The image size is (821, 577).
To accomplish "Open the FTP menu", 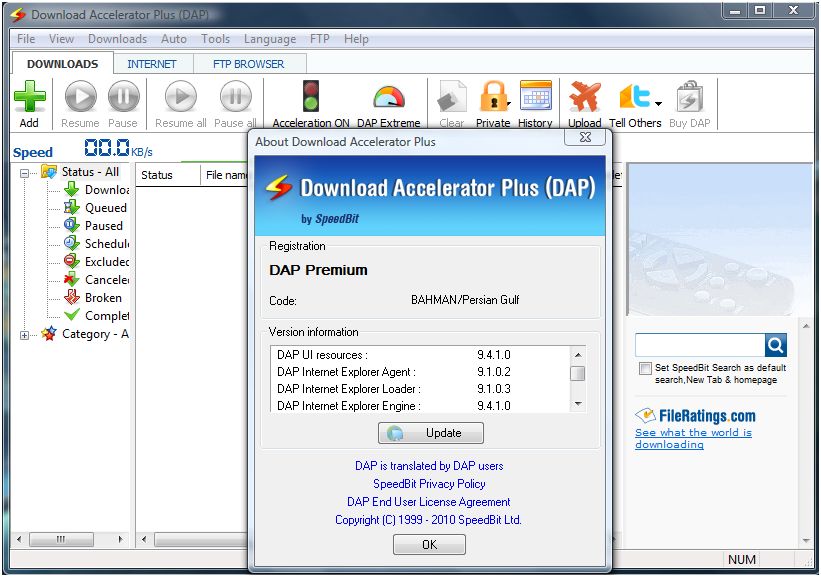I will tap(319, 39).
